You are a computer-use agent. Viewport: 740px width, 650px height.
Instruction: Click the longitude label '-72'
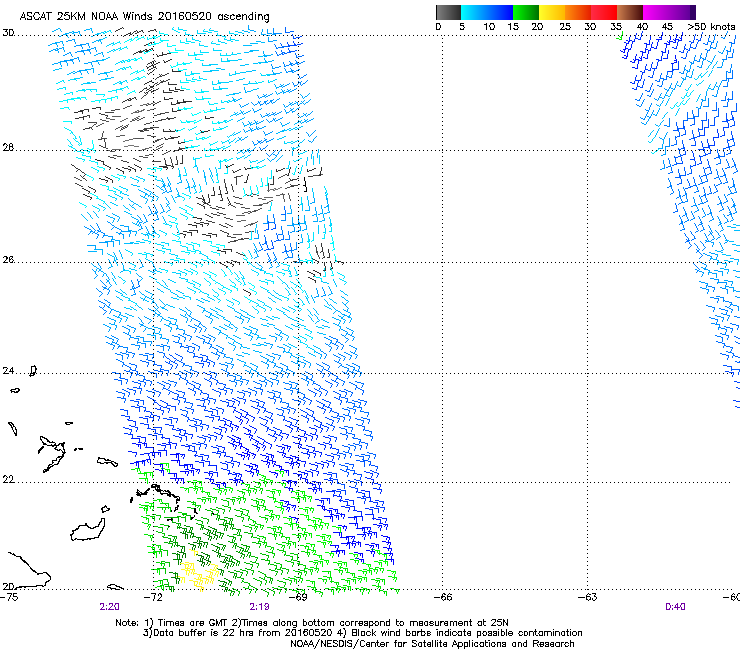pyautogui.click(x=153, y=597)
